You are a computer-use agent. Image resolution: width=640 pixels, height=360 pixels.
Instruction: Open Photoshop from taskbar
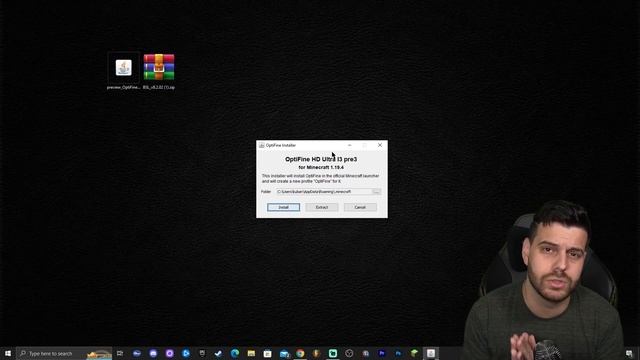pyautogui.click(x=398, y=353)
